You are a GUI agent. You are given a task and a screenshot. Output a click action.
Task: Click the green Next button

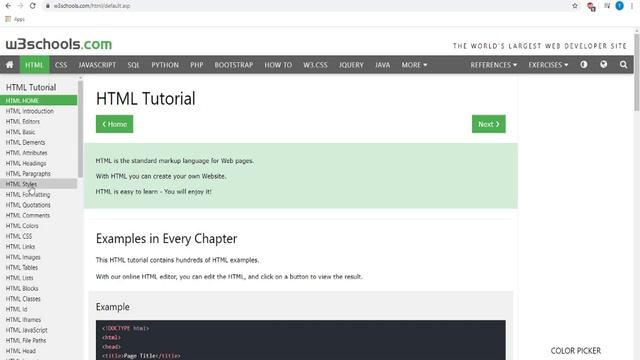pyautogui.click(x=489, y=124)
